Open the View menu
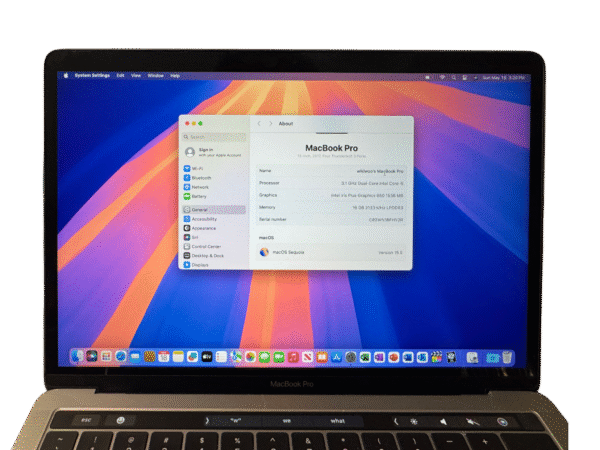This screenshot has width=600, height=450. tap(136, 75)
